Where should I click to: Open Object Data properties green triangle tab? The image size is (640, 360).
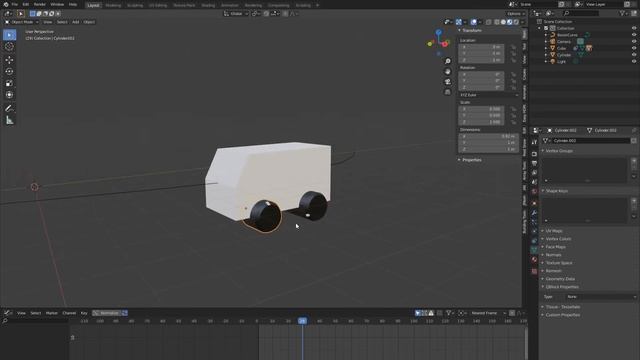click(534, 250)
